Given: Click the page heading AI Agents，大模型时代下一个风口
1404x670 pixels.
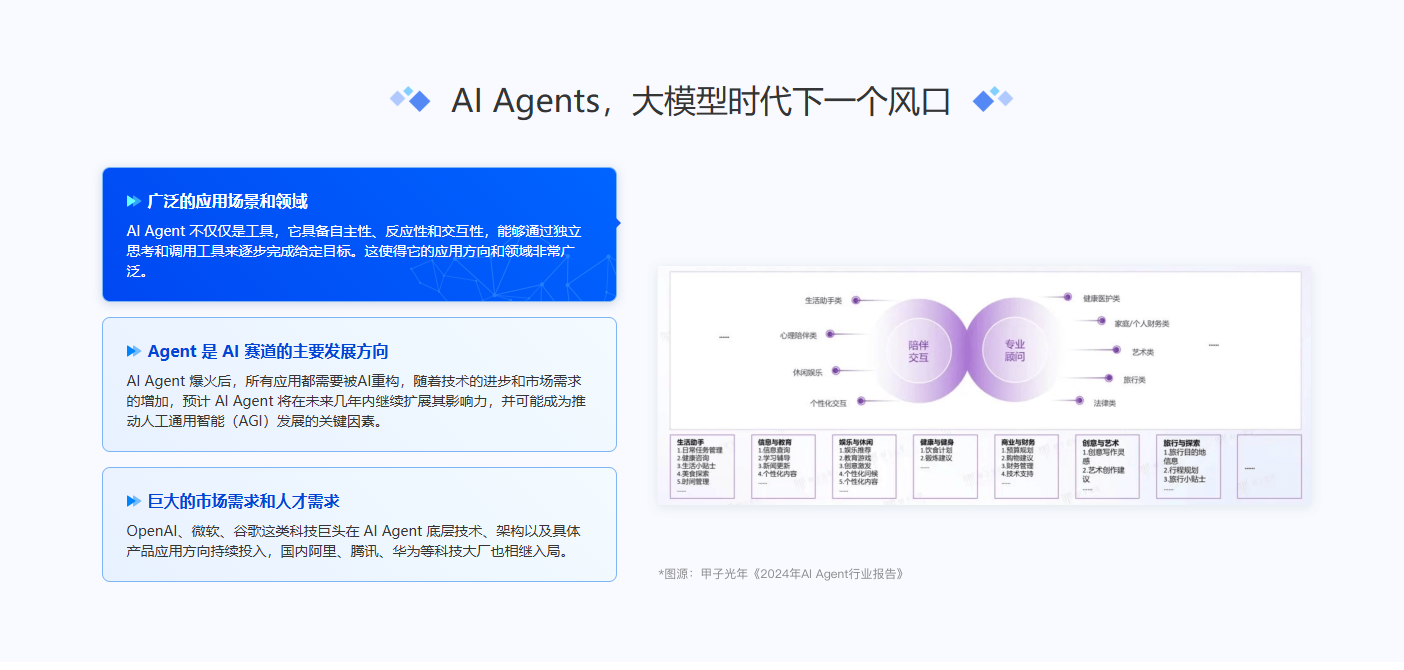Looking at the screenshot, I should (x=701, y=101).
